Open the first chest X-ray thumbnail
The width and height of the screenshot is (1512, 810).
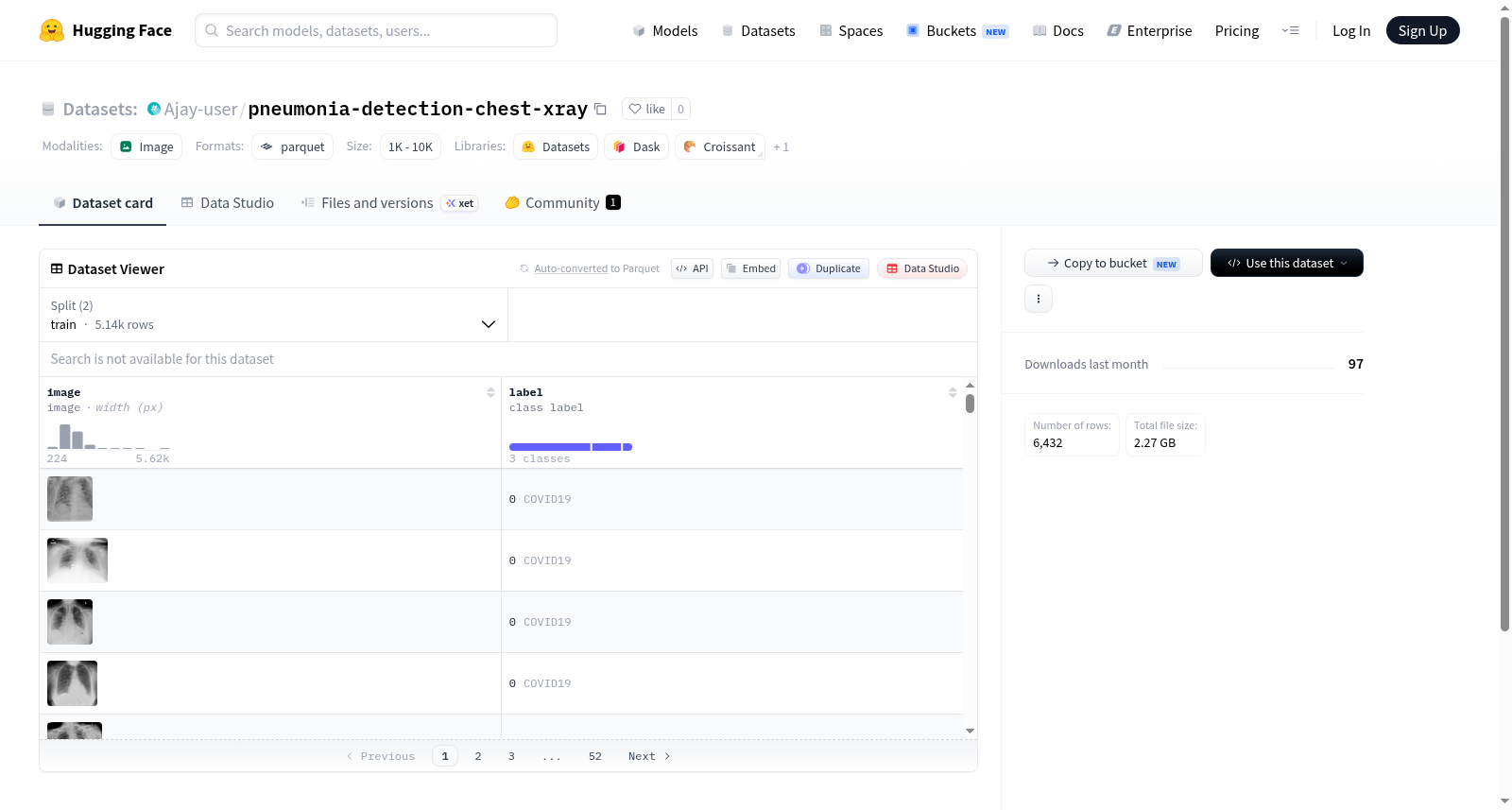[70, 499]
